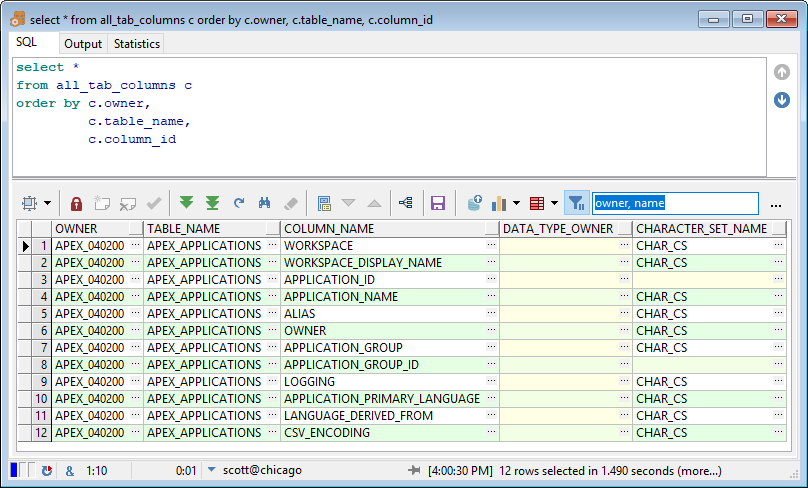Toggle Single Record View
808x488 pixels.
click(324, 203)
